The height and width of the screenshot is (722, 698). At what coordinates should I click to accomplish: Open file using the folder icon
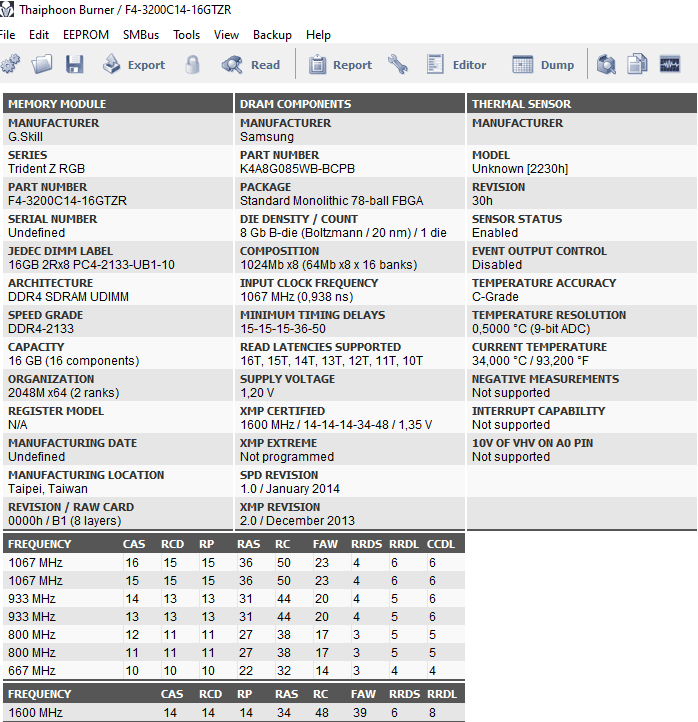pyautogui.click(x=41, y=64)
